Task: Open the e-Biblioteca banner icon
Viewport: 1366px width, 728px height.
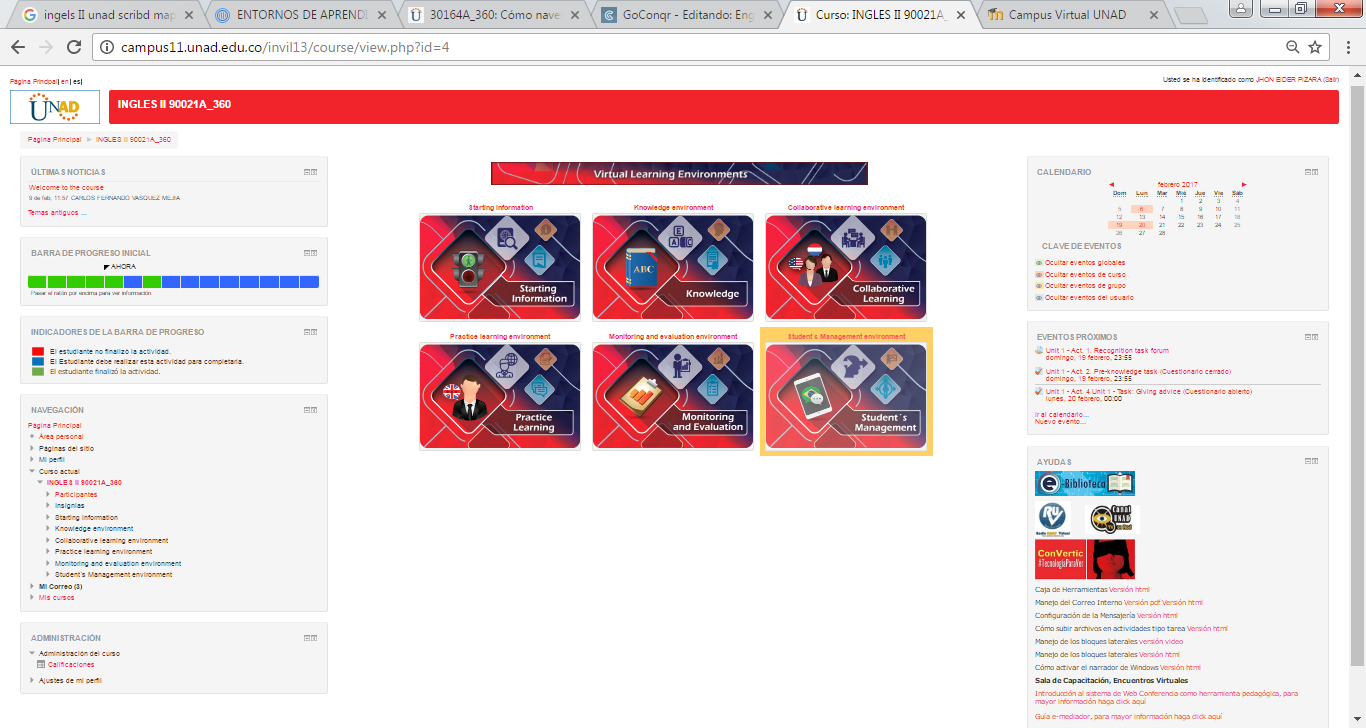Action: 1085,484
